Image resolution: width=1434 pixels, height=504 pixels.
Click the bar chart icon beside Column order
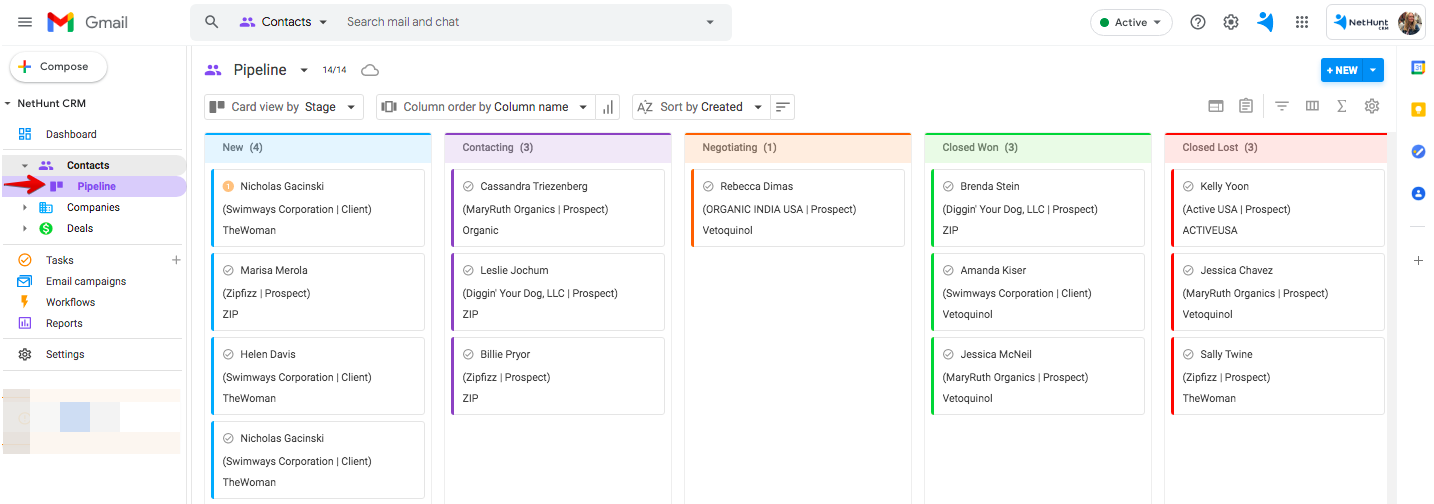coord(608,107)
